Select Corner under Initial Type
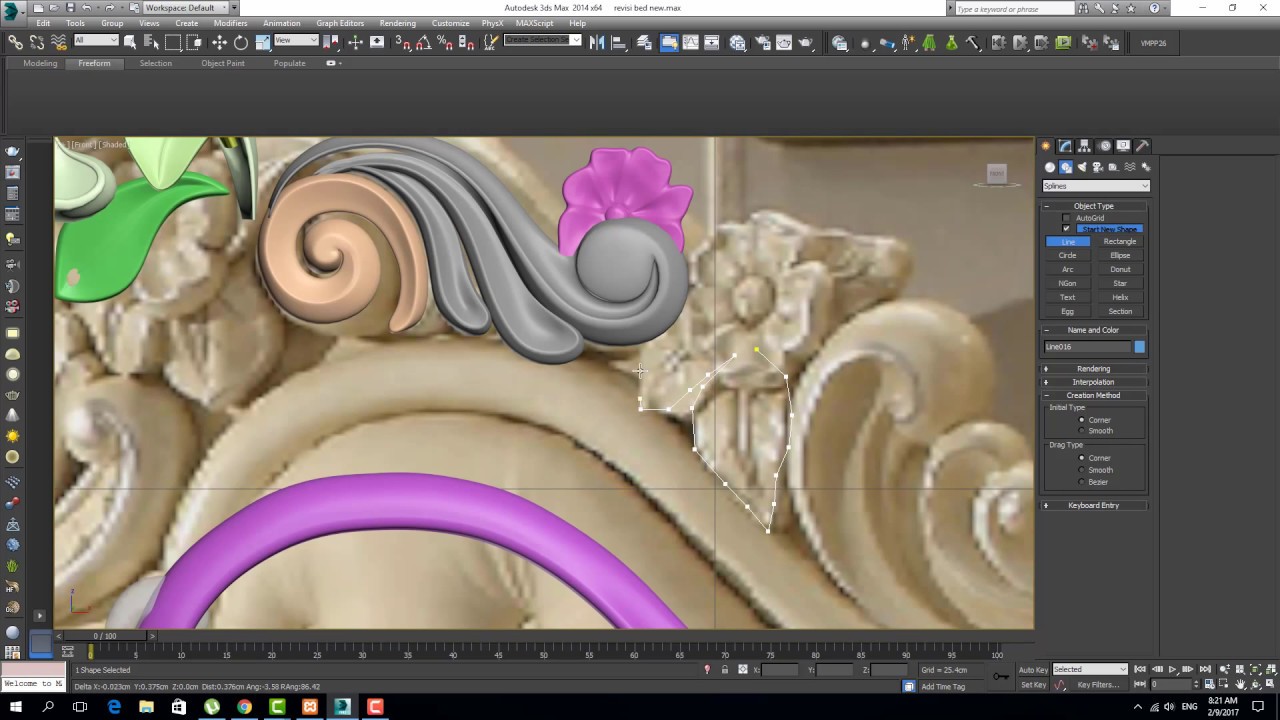The width and height of the screenshot is (1280, 720). coord(1082,420)
